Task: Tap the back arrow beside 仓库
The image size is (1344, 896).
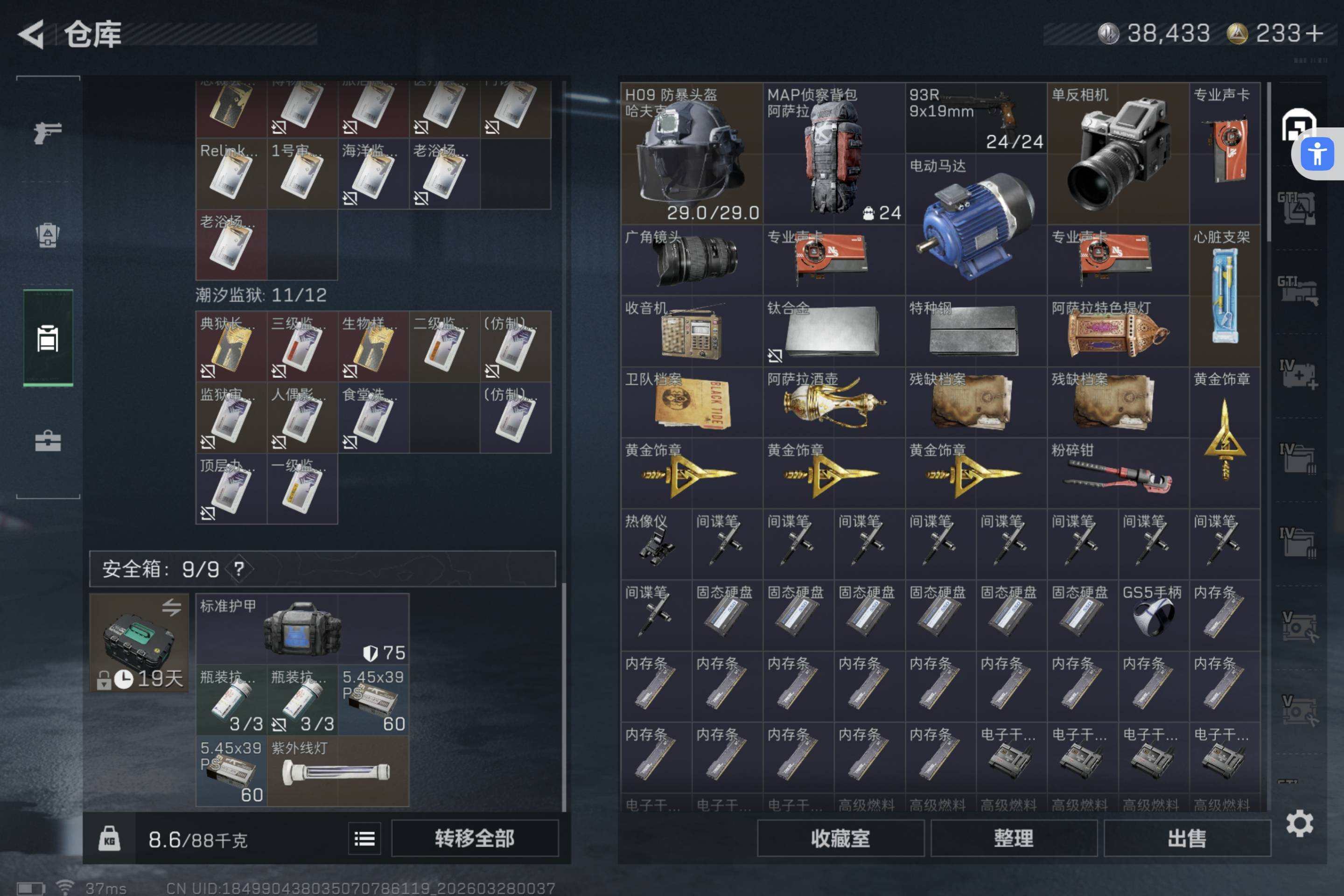Action: [x=32, y=34]
